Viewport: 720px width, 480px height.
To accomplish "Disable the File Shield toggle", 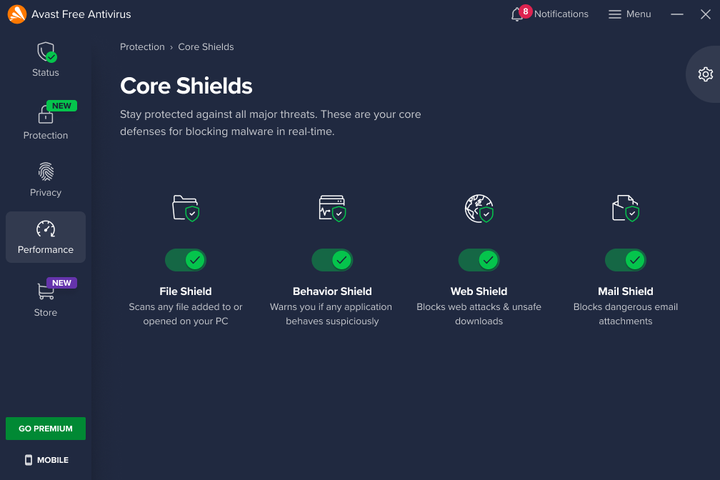I will [186, 260].
